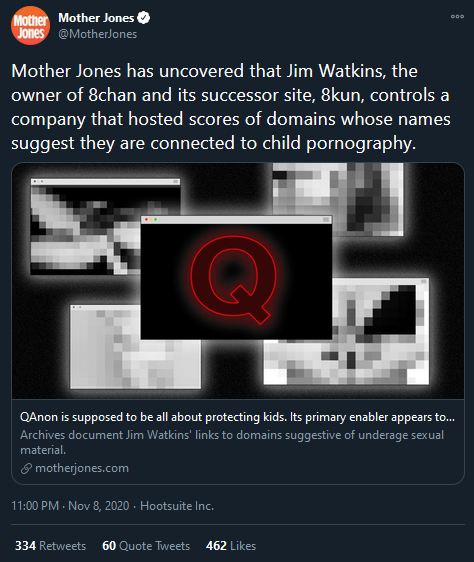
Task: Follow the motherjones.com domain link
Action: tap(82, 468)
